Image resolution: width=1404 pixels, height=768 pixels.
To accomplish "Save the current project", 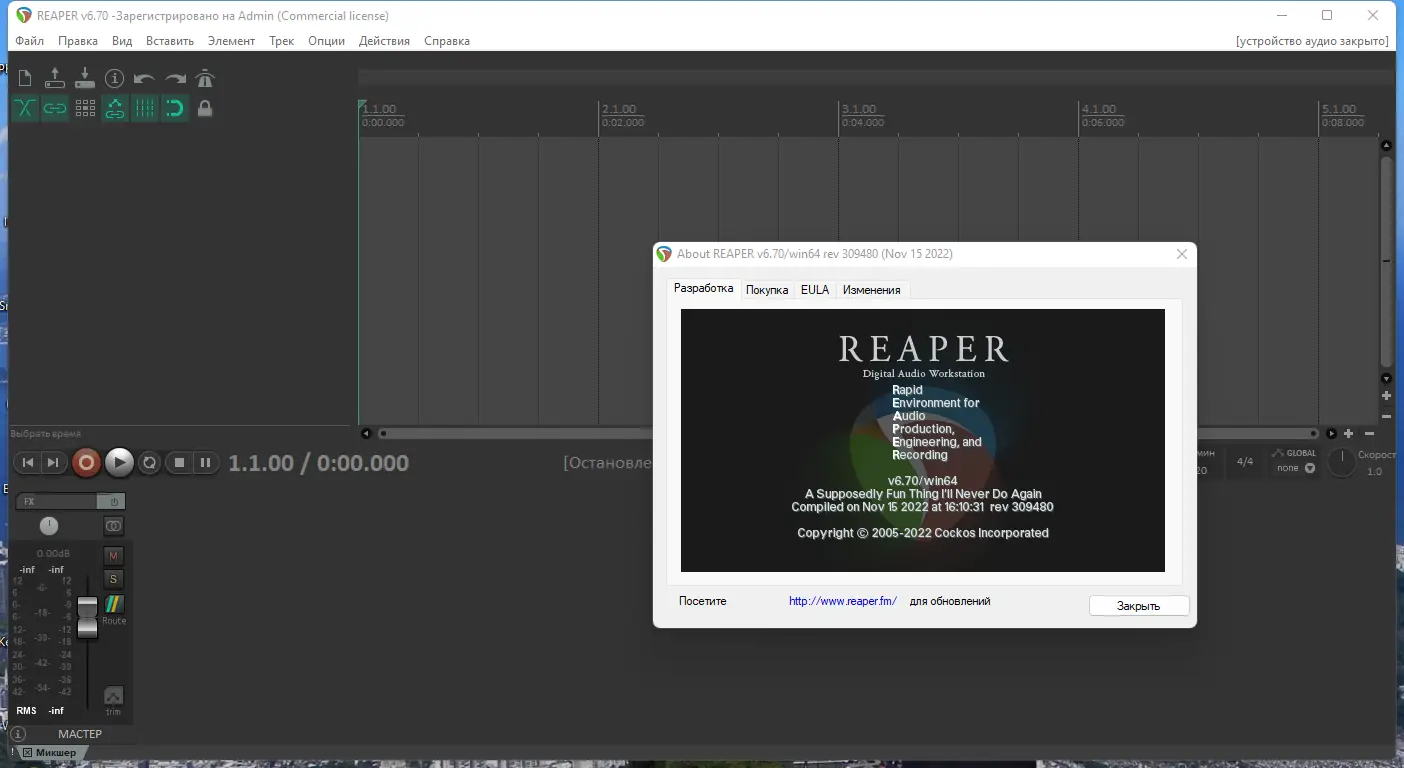I will pyautogui.click(x=84, y=77).
